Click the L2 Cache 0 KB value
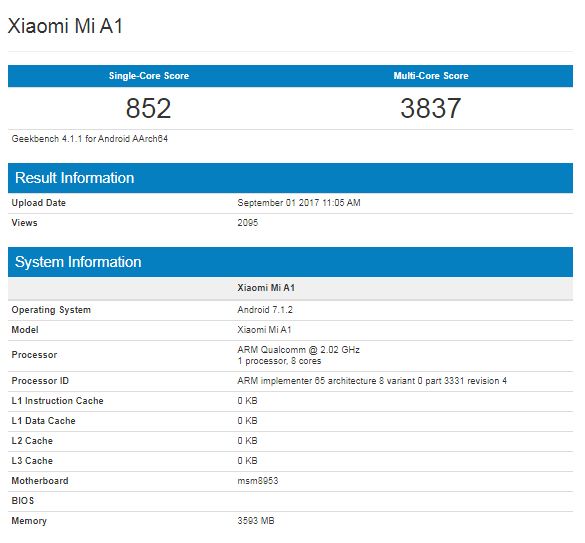The width and height of the screenshot is (585, 543). [x=247, y=441]
